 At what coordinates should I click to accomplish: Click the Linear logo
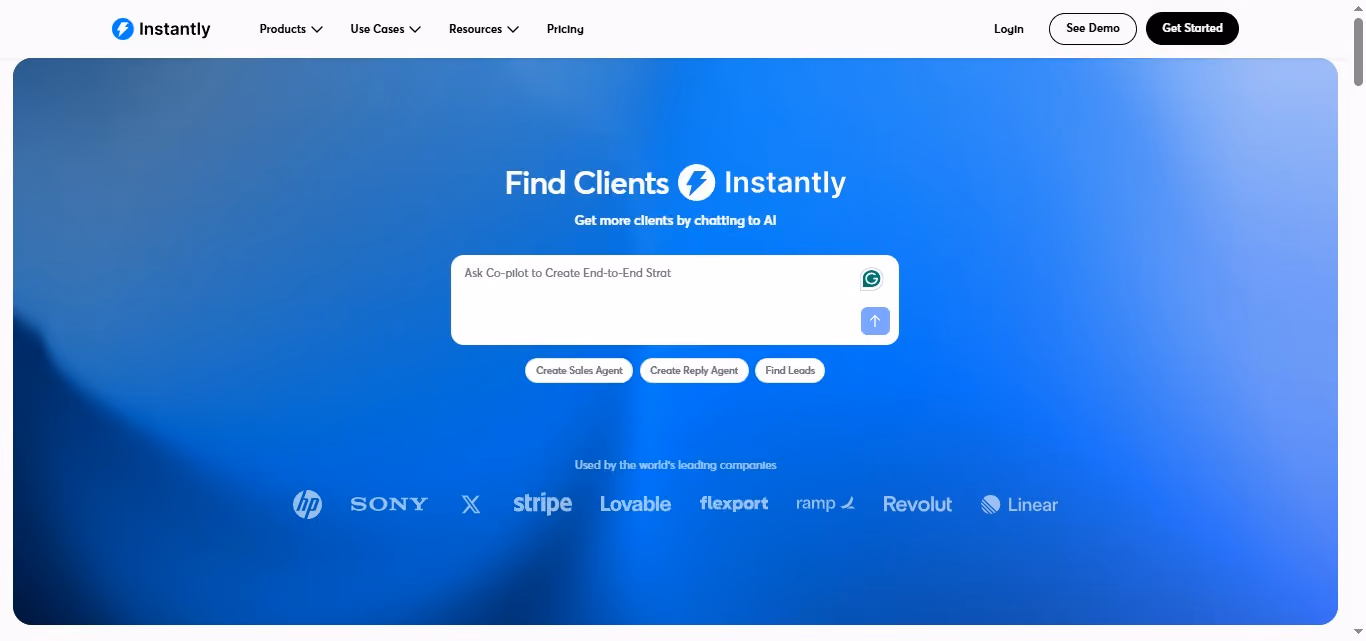click(x=1019, y=504)
